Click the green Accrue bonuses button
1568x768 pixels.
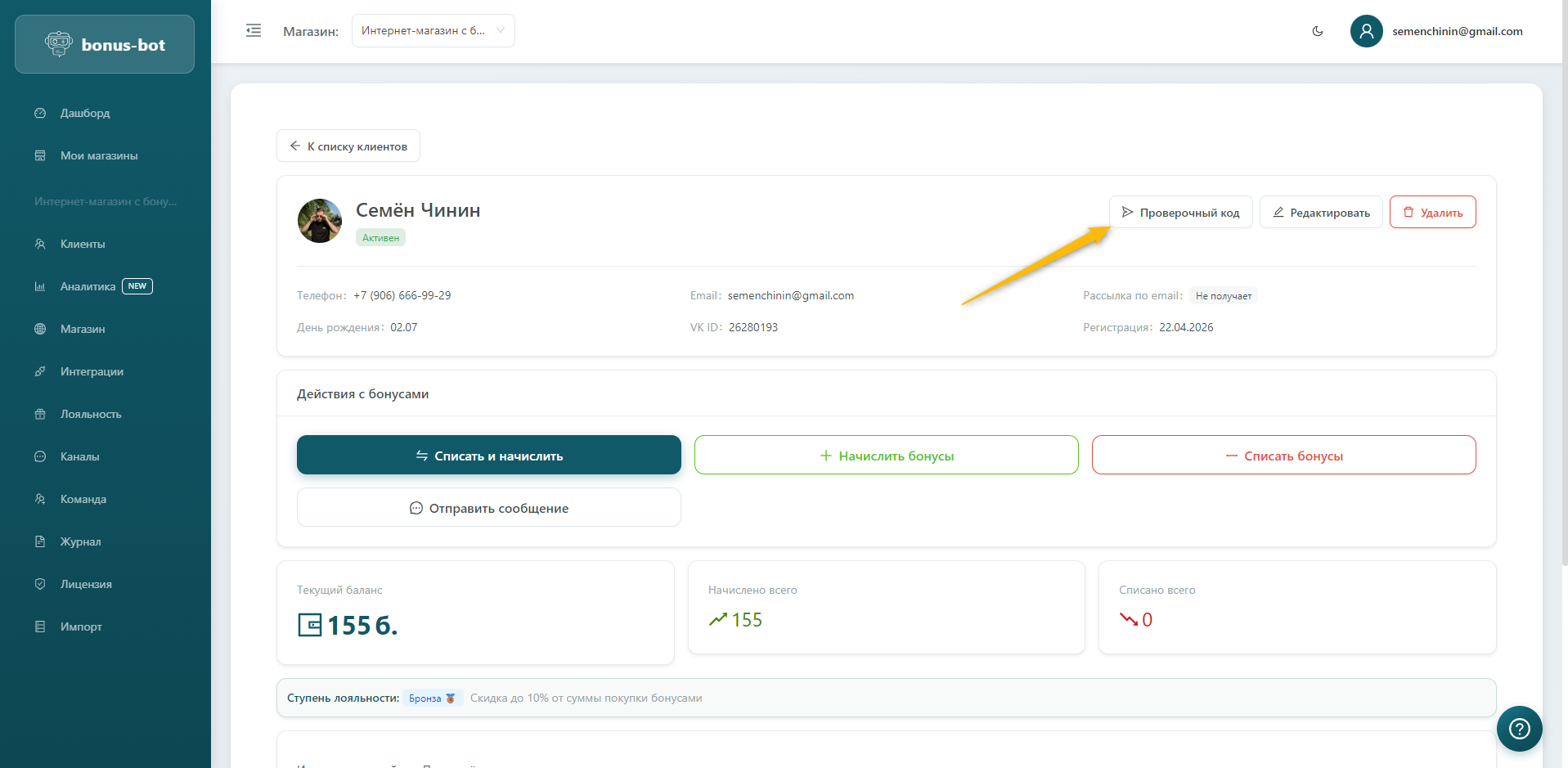(x=886, y=456)
